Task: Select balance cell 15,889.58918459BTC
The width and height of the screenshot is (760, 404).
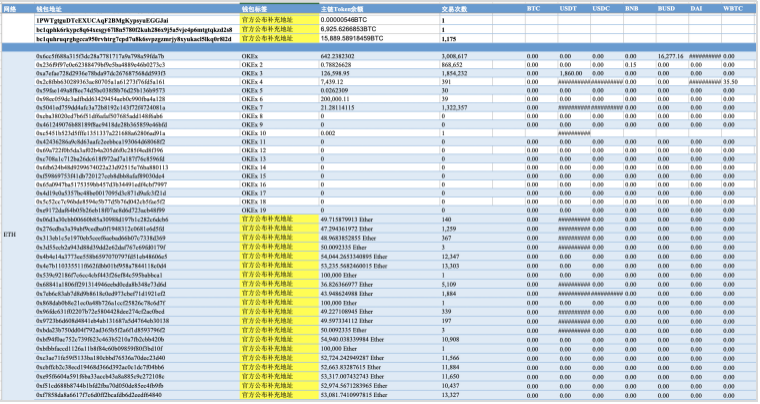Action: point(352,38)
